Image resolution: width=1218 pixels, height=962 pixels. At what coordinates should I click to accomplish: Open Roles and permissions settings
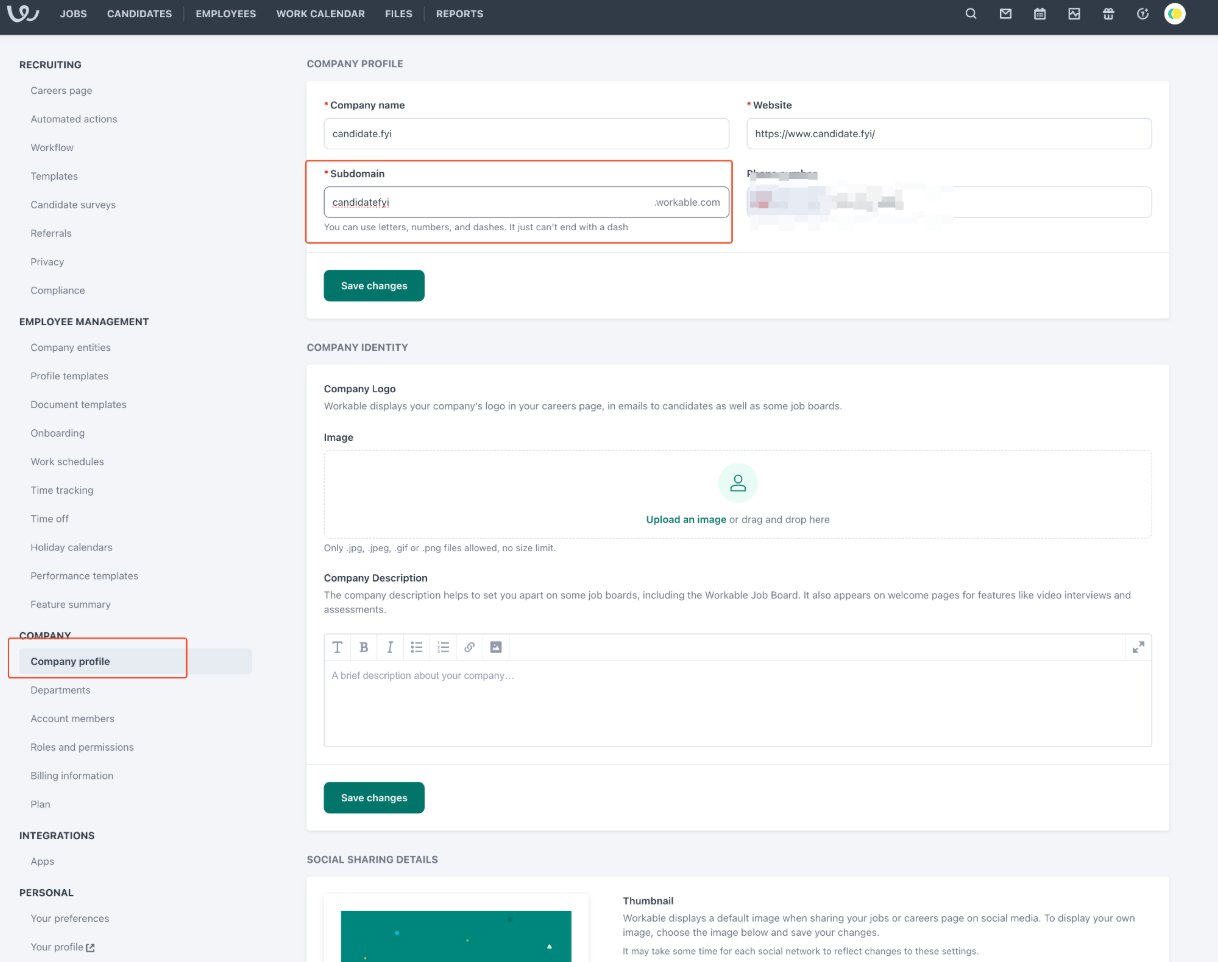point(82,747)
